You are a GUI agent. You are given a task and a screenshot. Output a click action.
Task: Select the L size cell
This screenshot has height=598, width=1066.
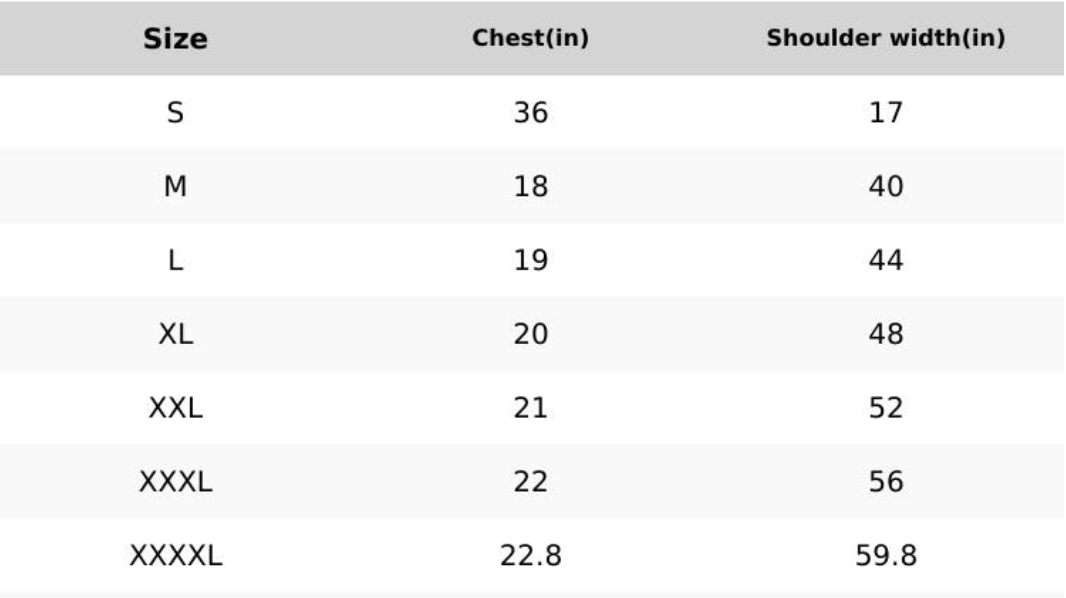pos(175,260)
